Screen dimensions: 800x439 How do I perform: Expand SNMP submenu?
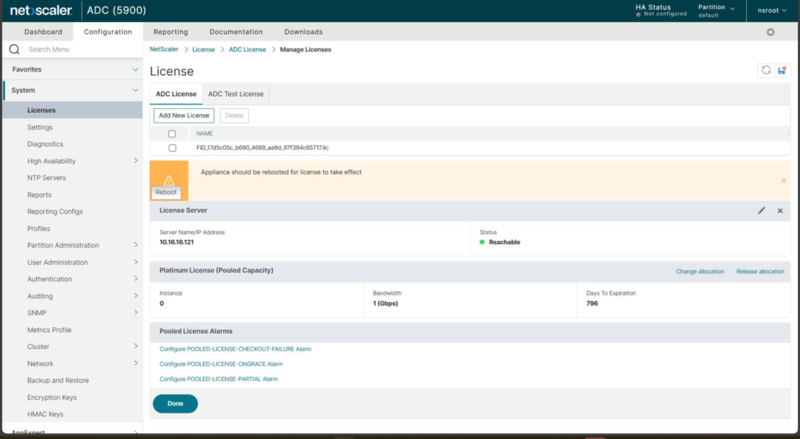click(136, 312)
